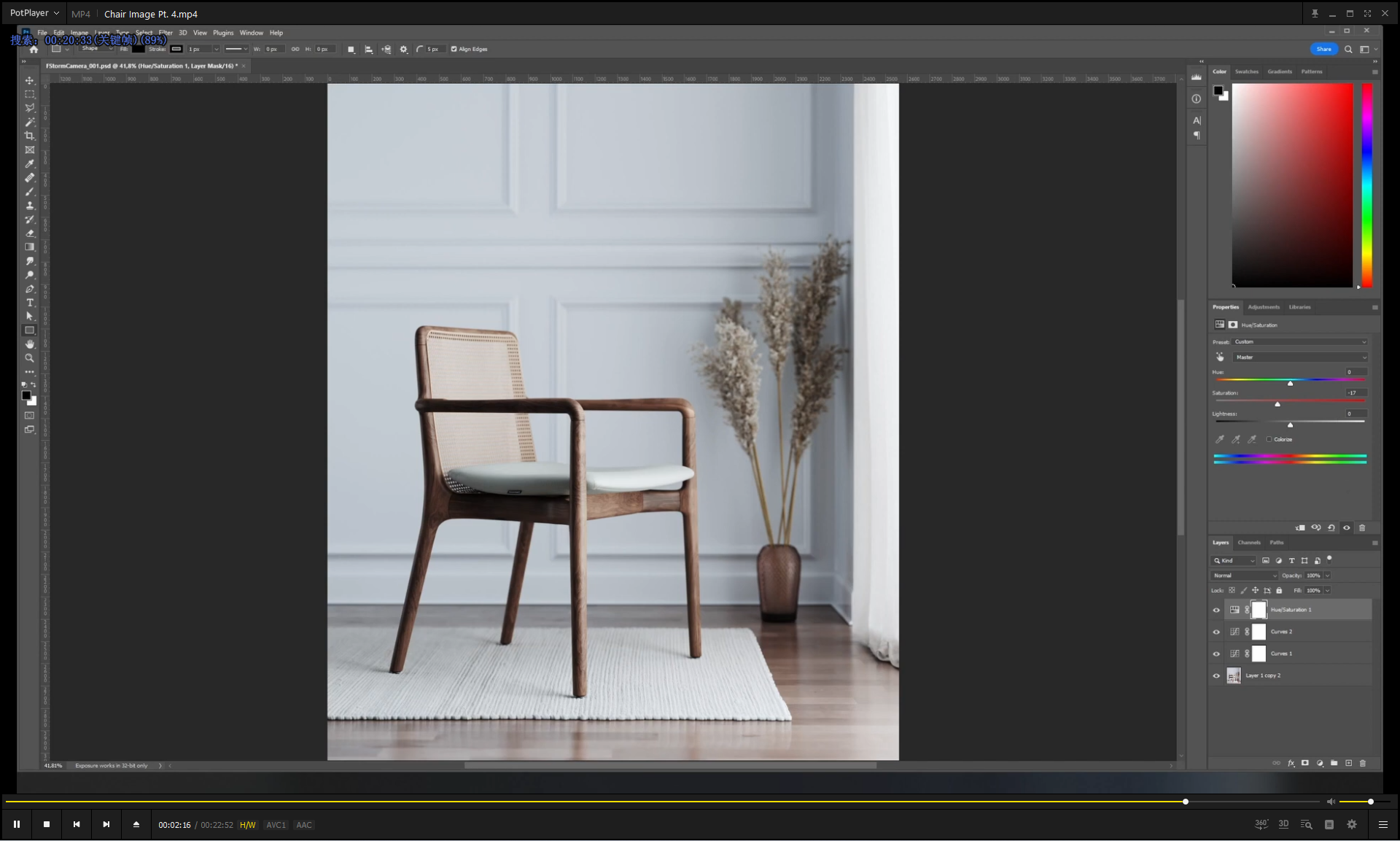The height and width of the screenshot is (841, 1400).
Task: Toggle the Align Edges checkbox
Action: (x=454, y=50)
